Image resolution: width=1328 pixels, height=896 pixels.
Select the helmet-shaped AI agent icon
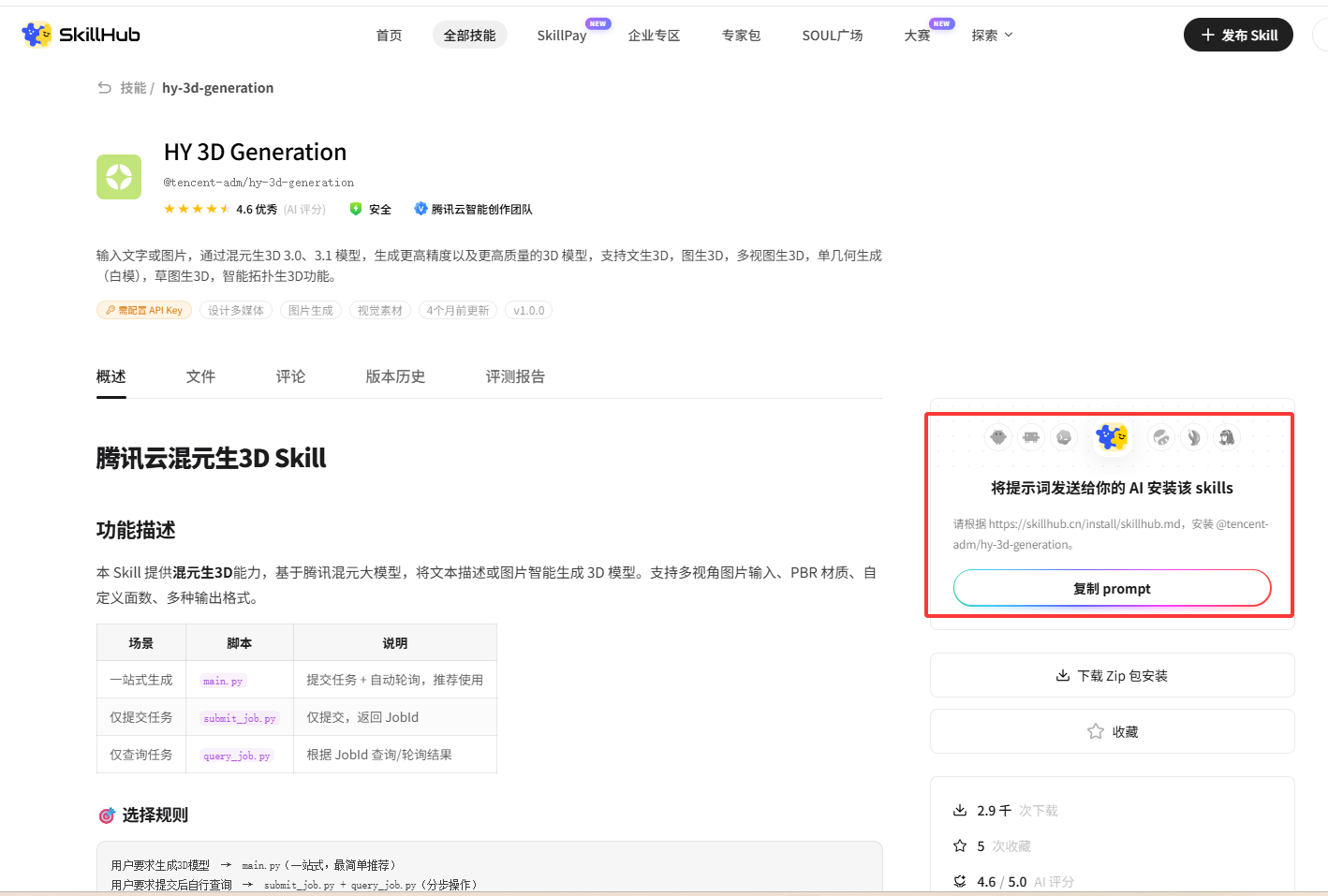coord(1161,437)
